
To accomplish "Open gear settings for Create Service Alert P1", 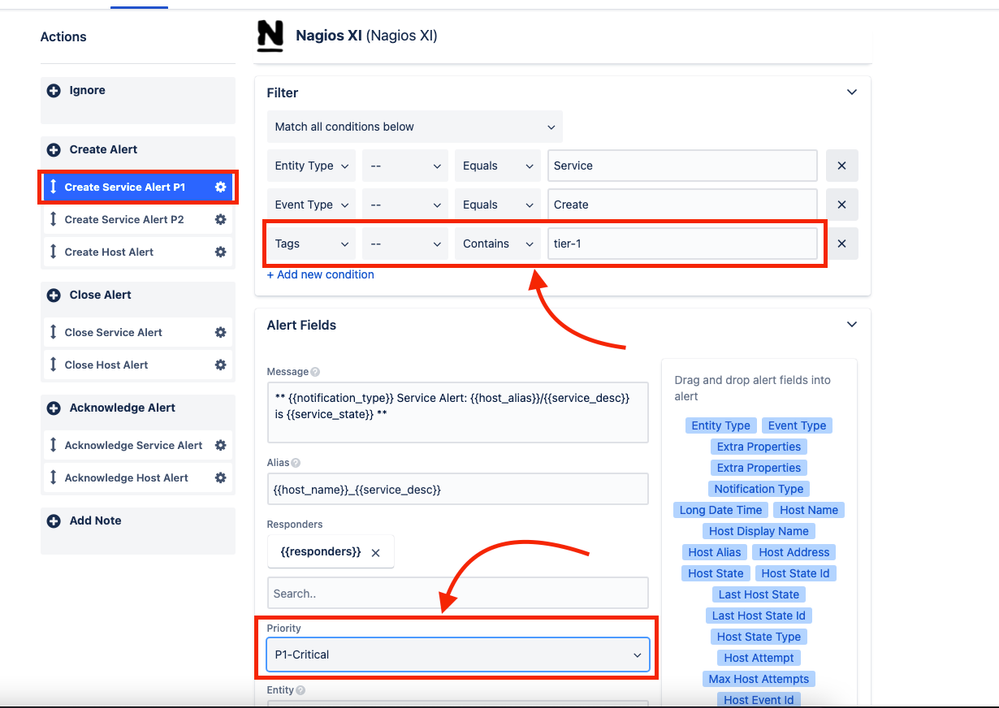I will 220,187.
